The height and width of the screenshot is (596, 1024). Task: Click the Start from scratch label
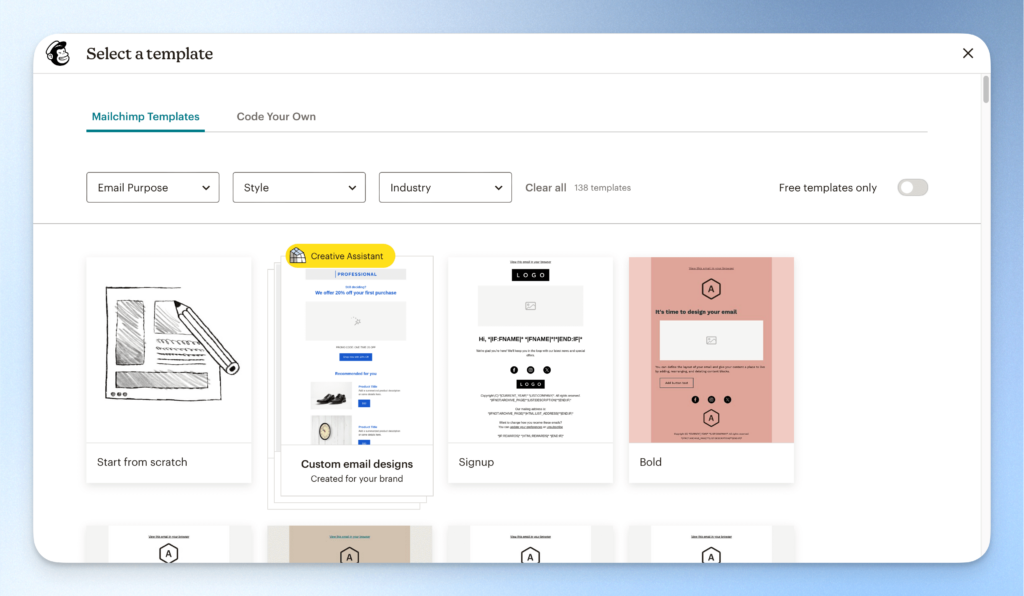pos(142,462)
